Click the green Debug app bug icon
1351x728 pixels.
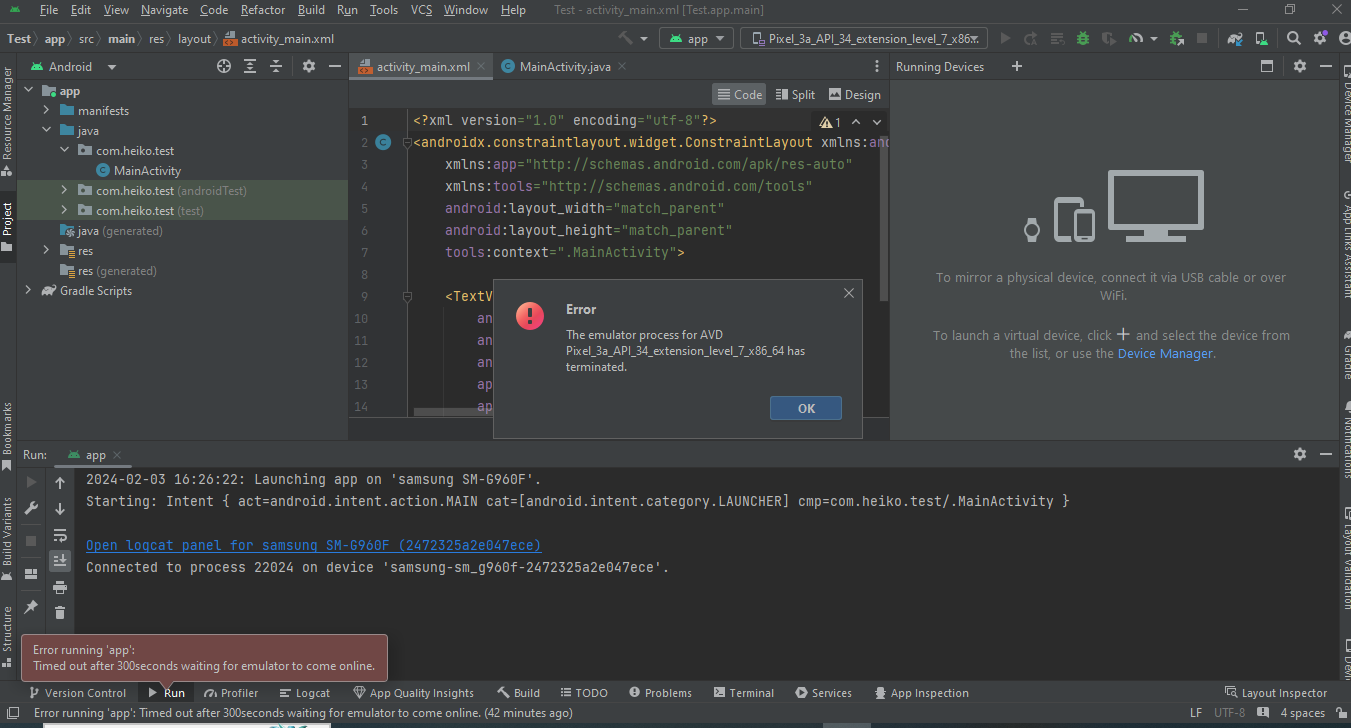[1083, 38]
